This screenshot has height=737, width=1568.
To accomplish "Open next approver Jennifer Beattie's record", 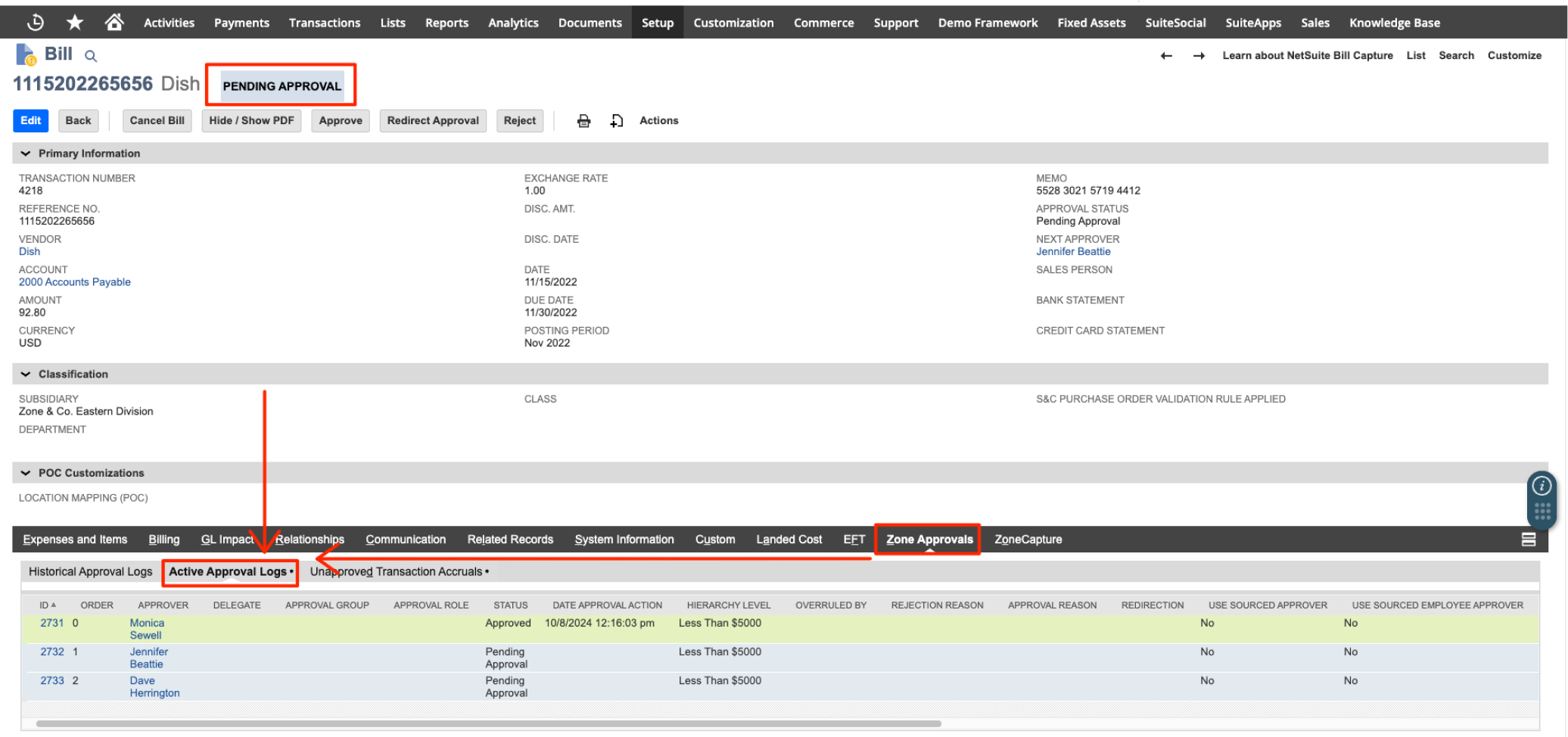I will pos(1073,251).
